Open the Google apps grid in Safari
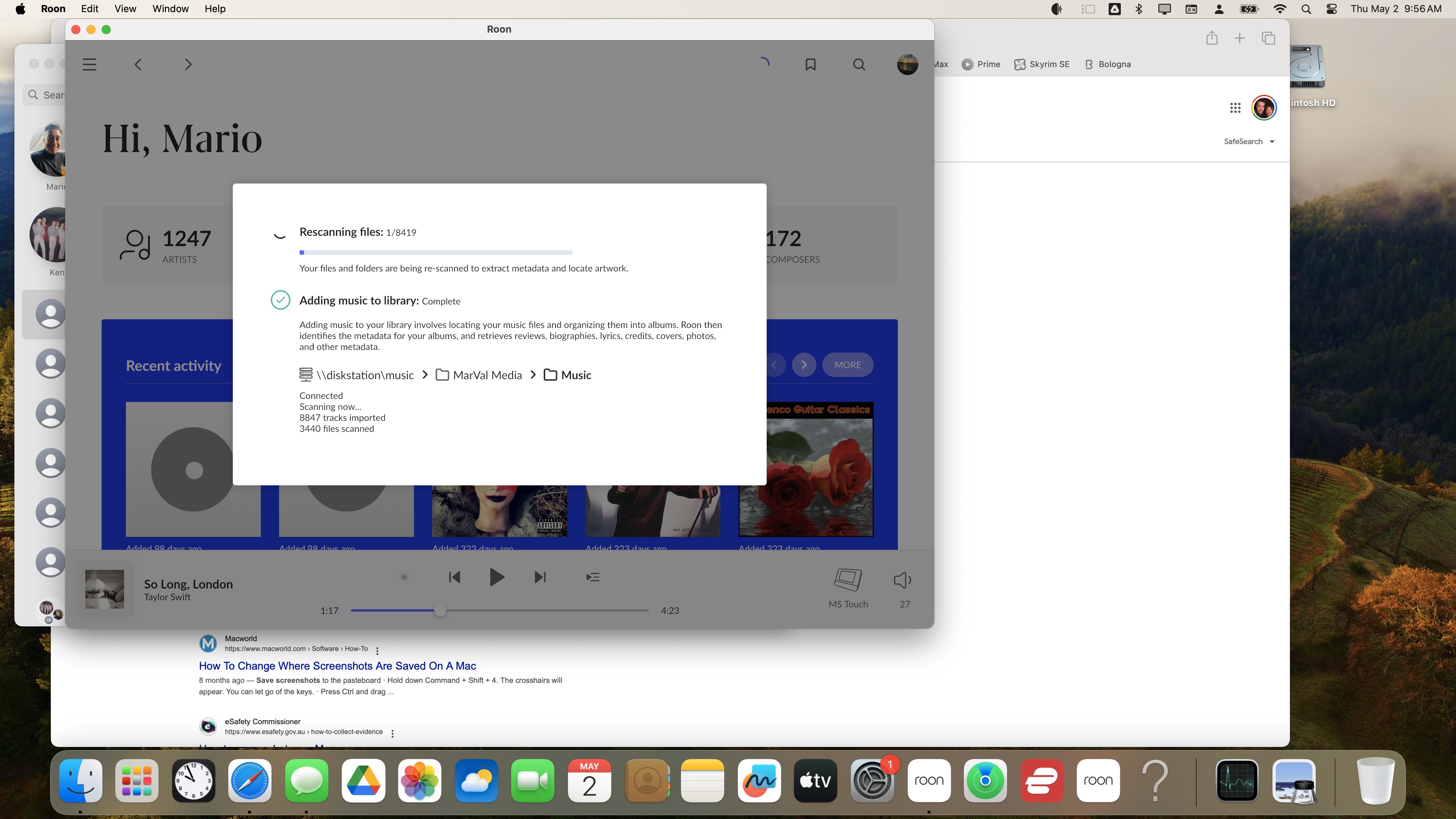 pos(1235,107)
